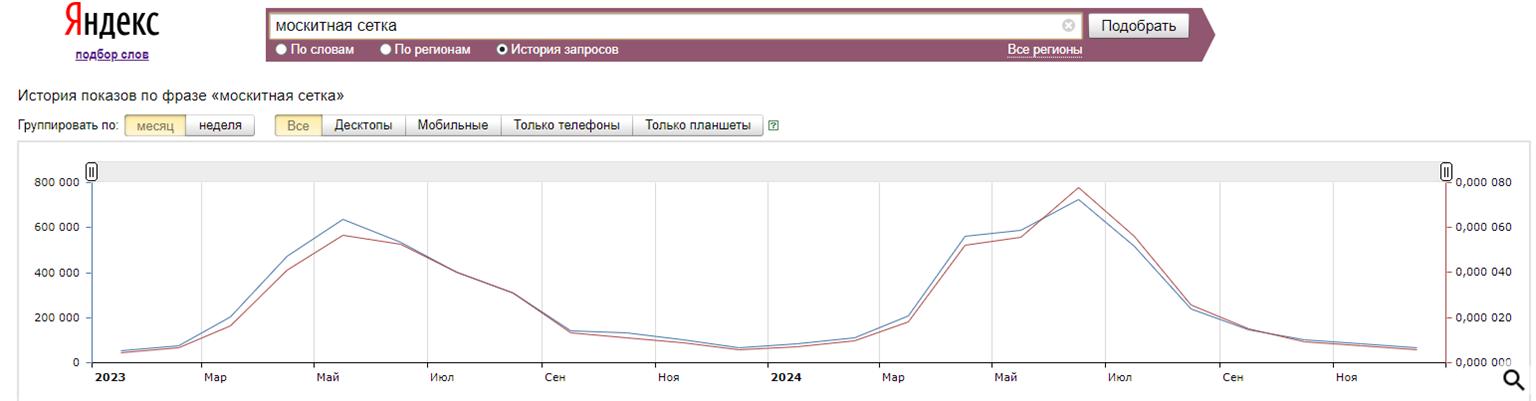Click the magnifier zoom icon on chart
Image resolution: width=1536 pixels, height=401 pixels.
[x=1514, y=380]
